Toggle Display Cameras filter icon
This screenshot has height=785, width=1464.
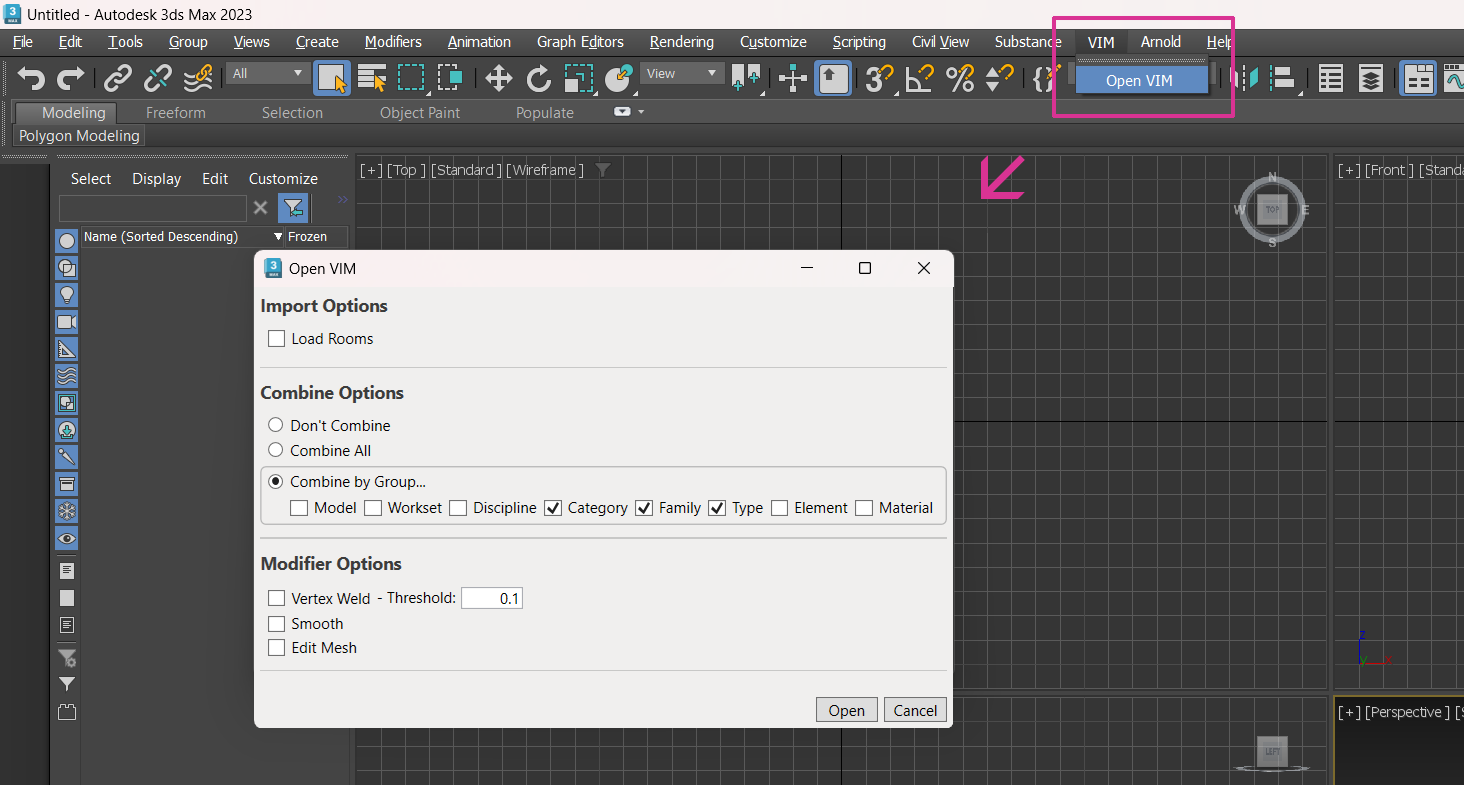coord(67,322)
